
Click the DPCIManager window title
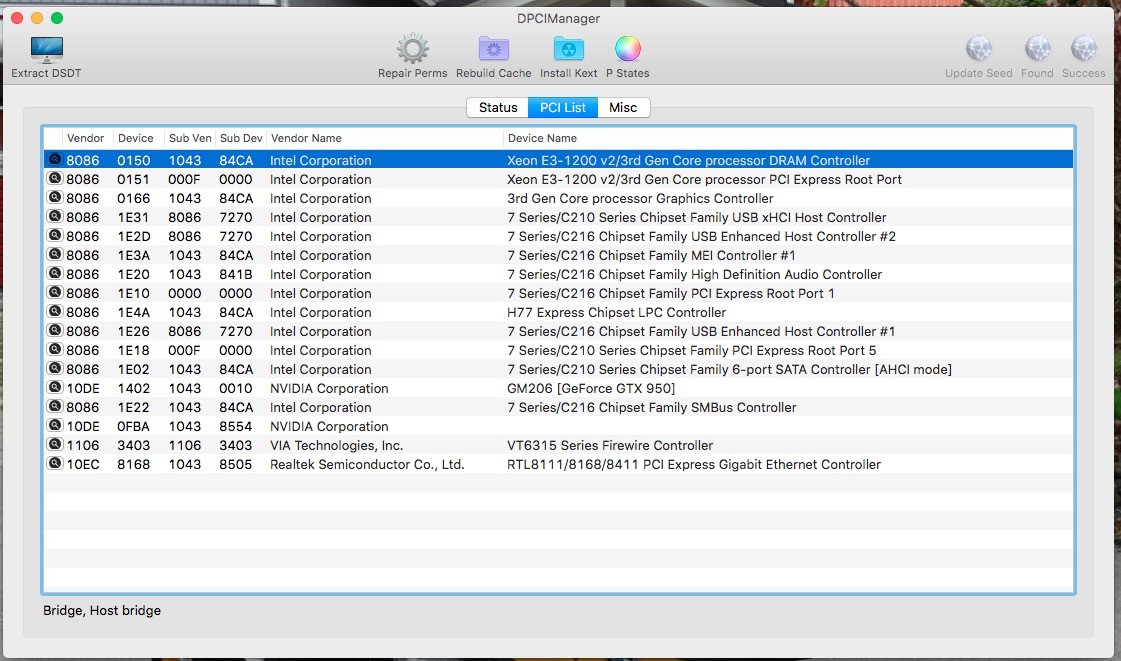558,19
